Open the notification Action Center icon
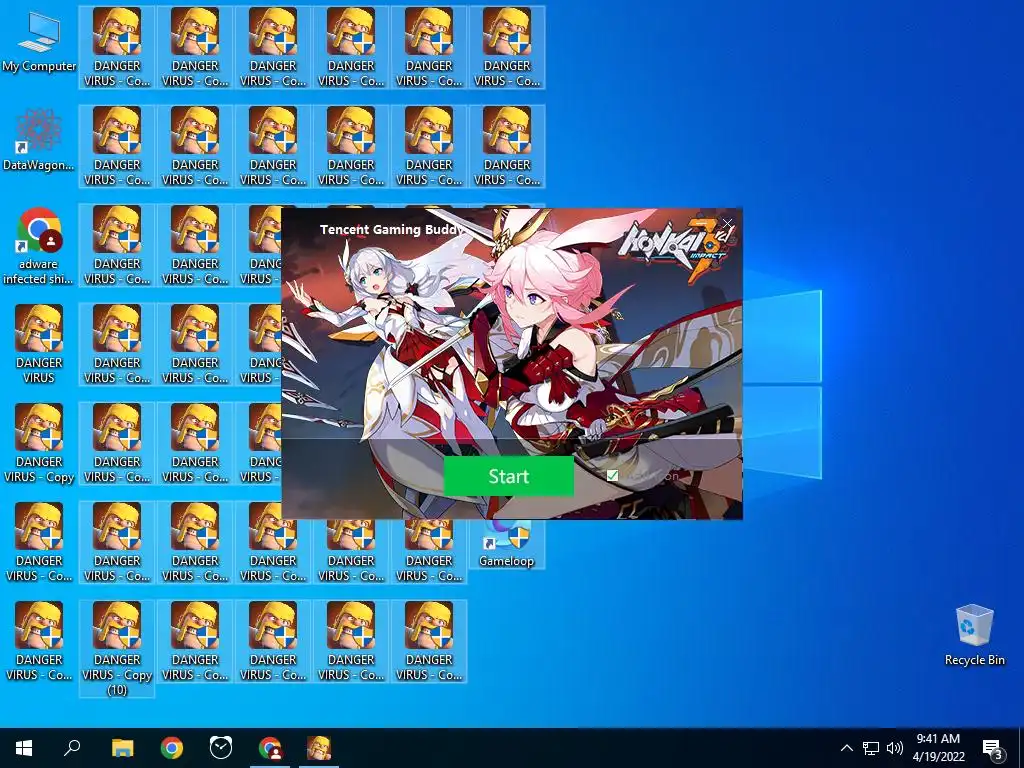Viewport: 1024px width, 768px height. click(992, 748)
